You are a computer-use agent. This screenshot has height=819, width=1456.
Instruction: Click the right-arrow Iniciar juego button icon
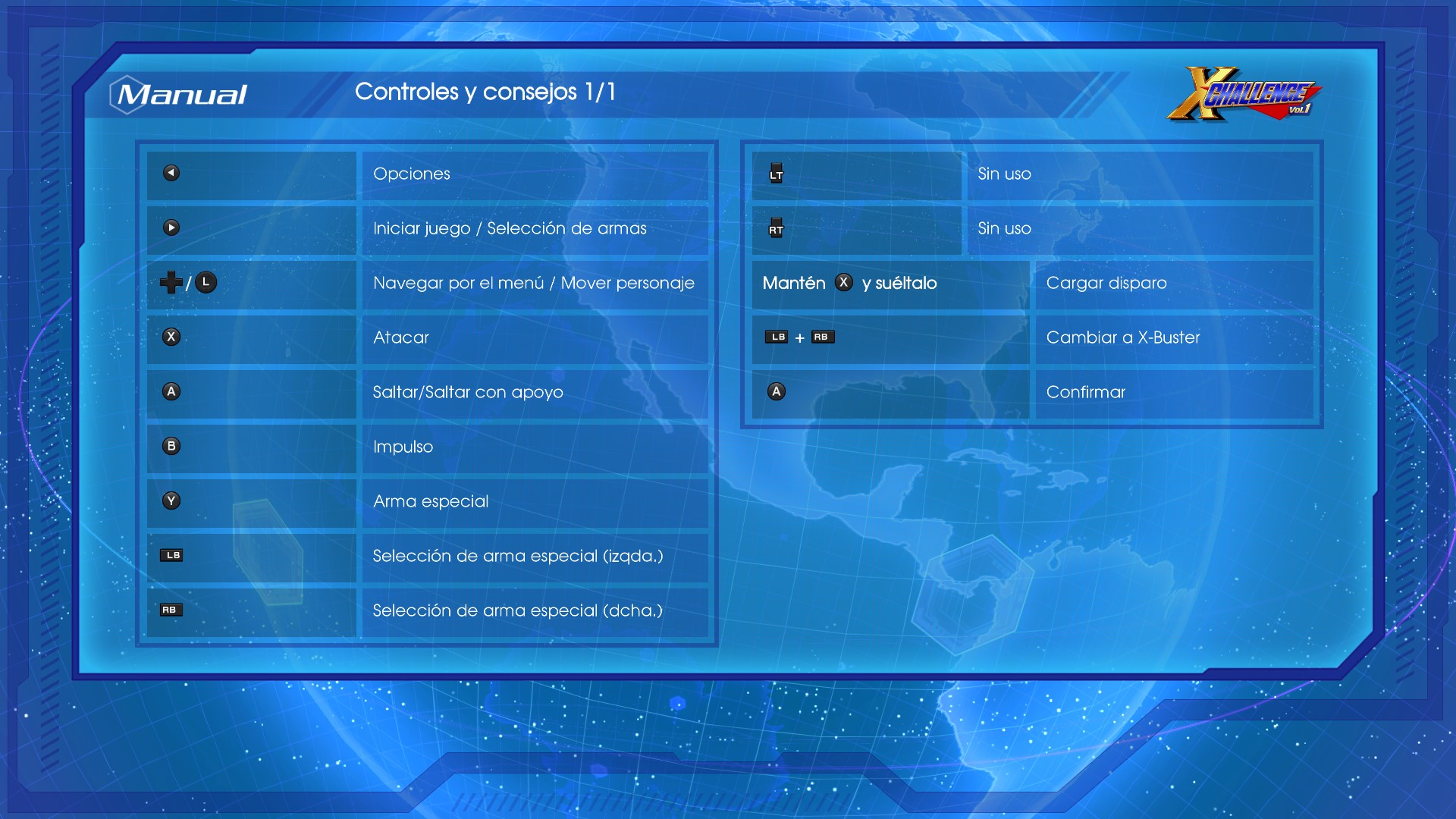tap(171, 227)
